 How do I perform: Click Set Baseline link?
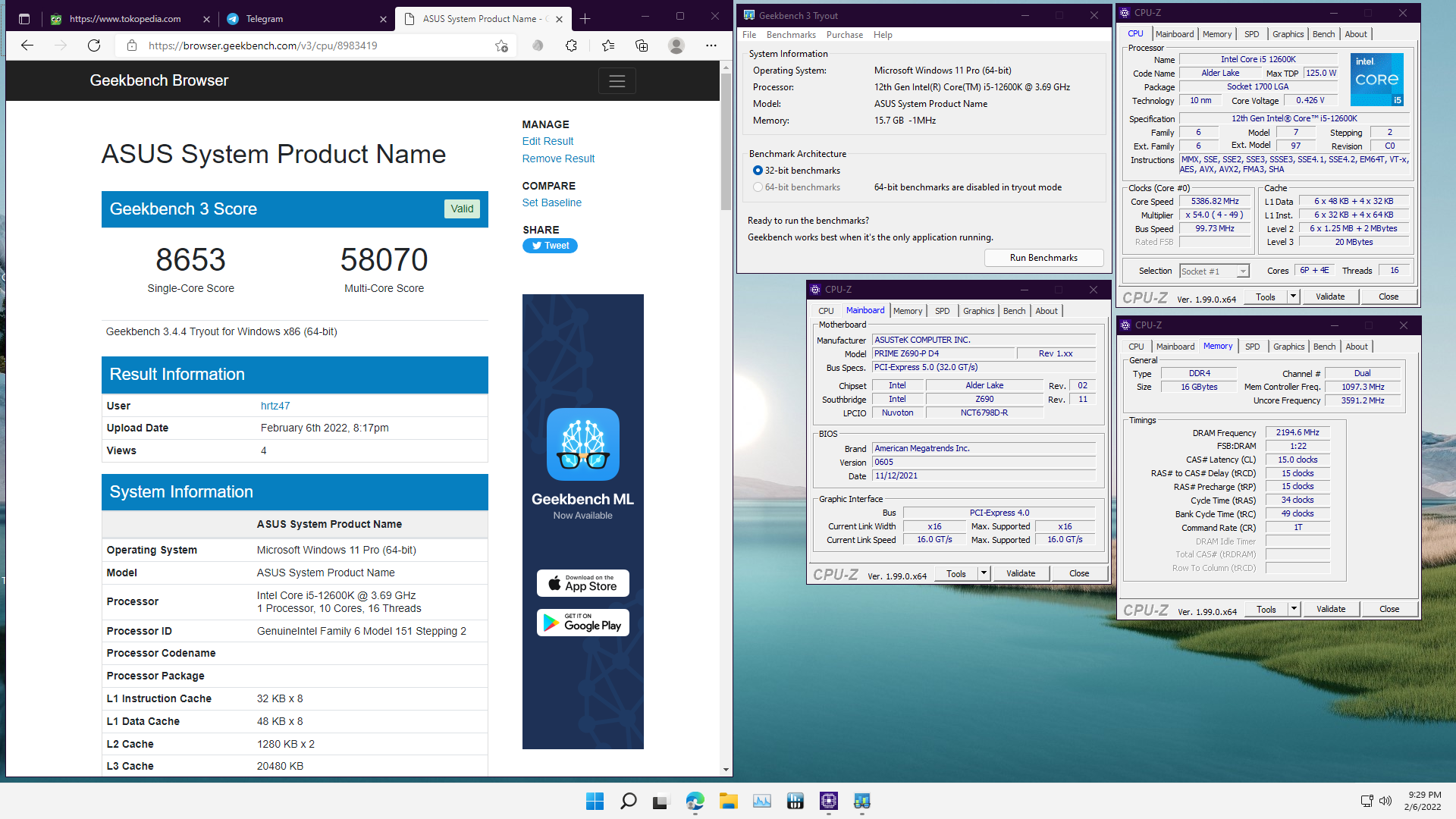pos(551,202)
